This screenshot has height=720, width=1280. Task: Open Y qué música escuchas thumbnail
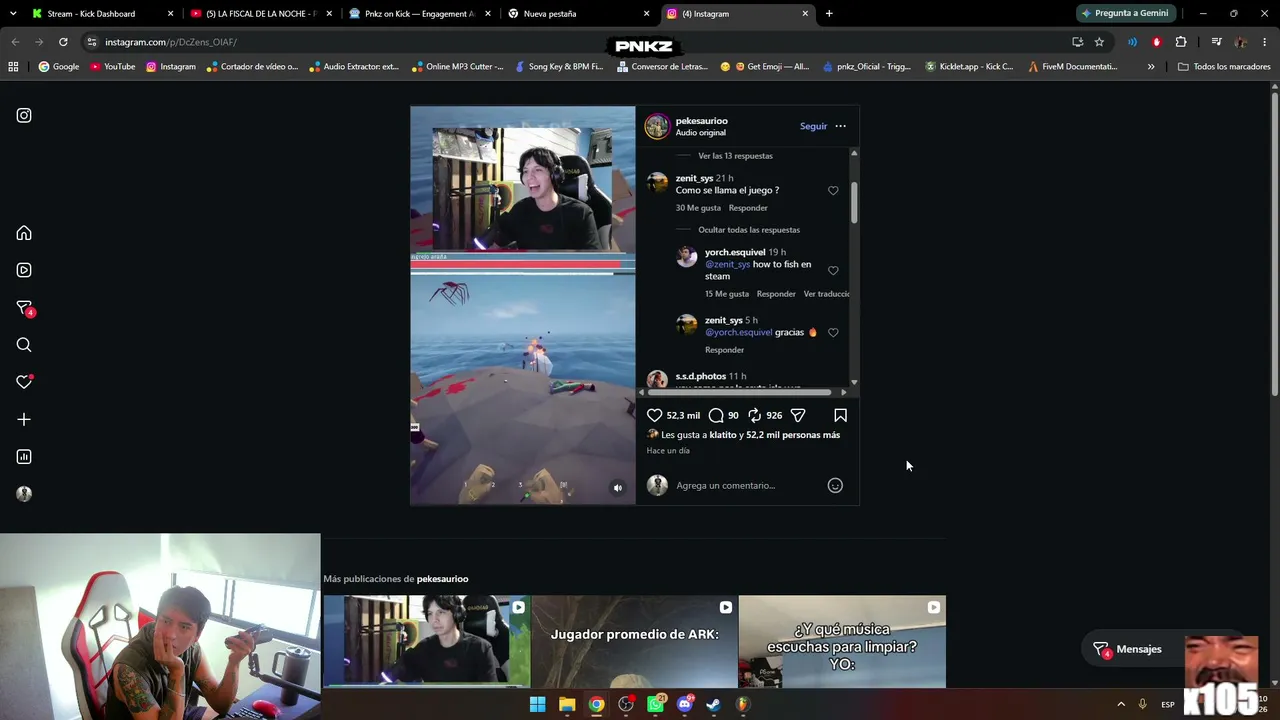(842, 641)
